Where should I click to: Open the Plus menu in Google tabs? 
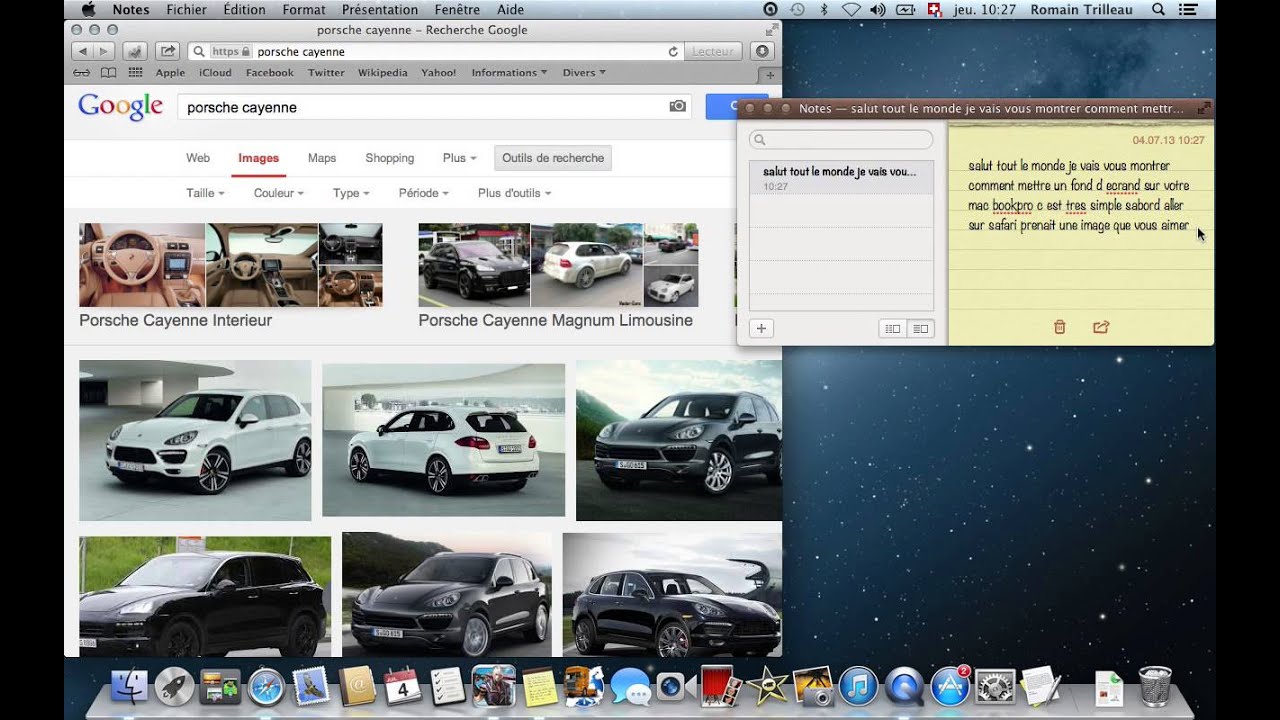click(x=459, y=158)
